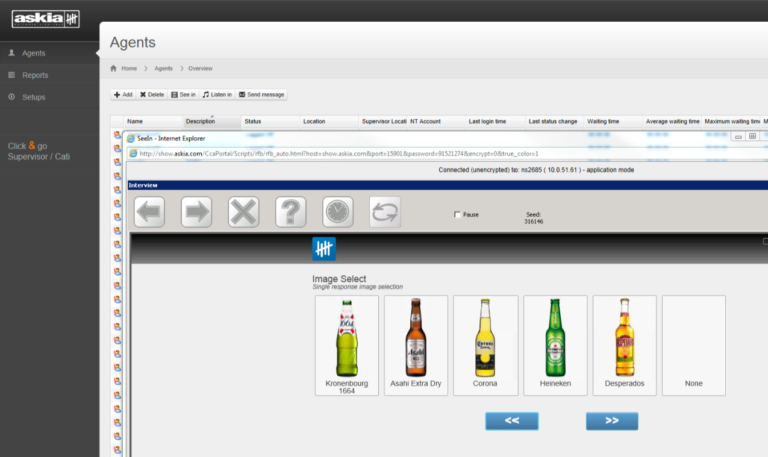Select the Asahi Extra Dry image

click(416, 345)
